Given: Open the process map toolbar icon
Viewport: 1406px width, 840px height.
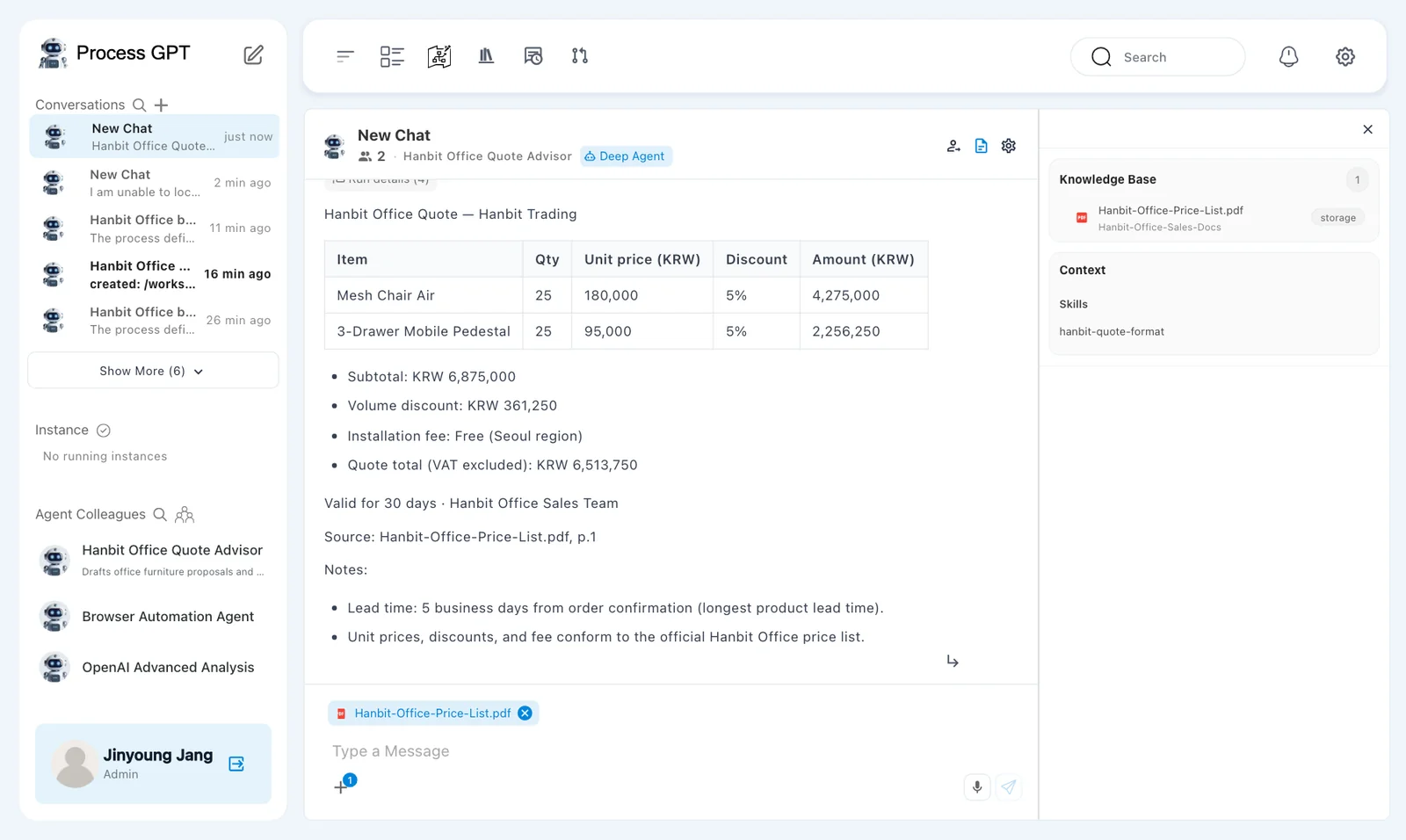Looking at the screenshot, I should (439, 57).
